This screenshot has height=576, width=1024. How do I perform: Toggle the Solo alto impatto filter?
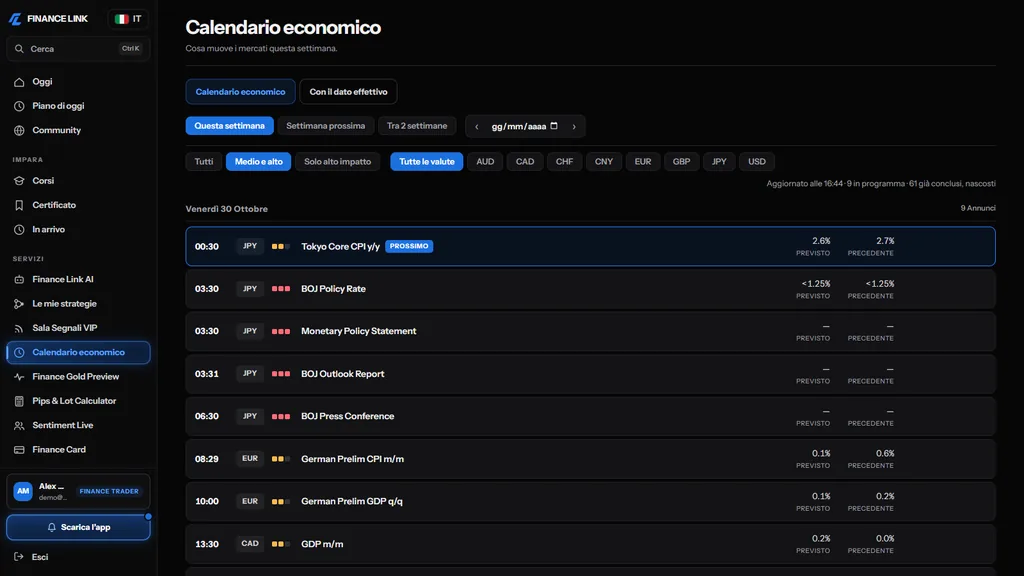[338, 162]
